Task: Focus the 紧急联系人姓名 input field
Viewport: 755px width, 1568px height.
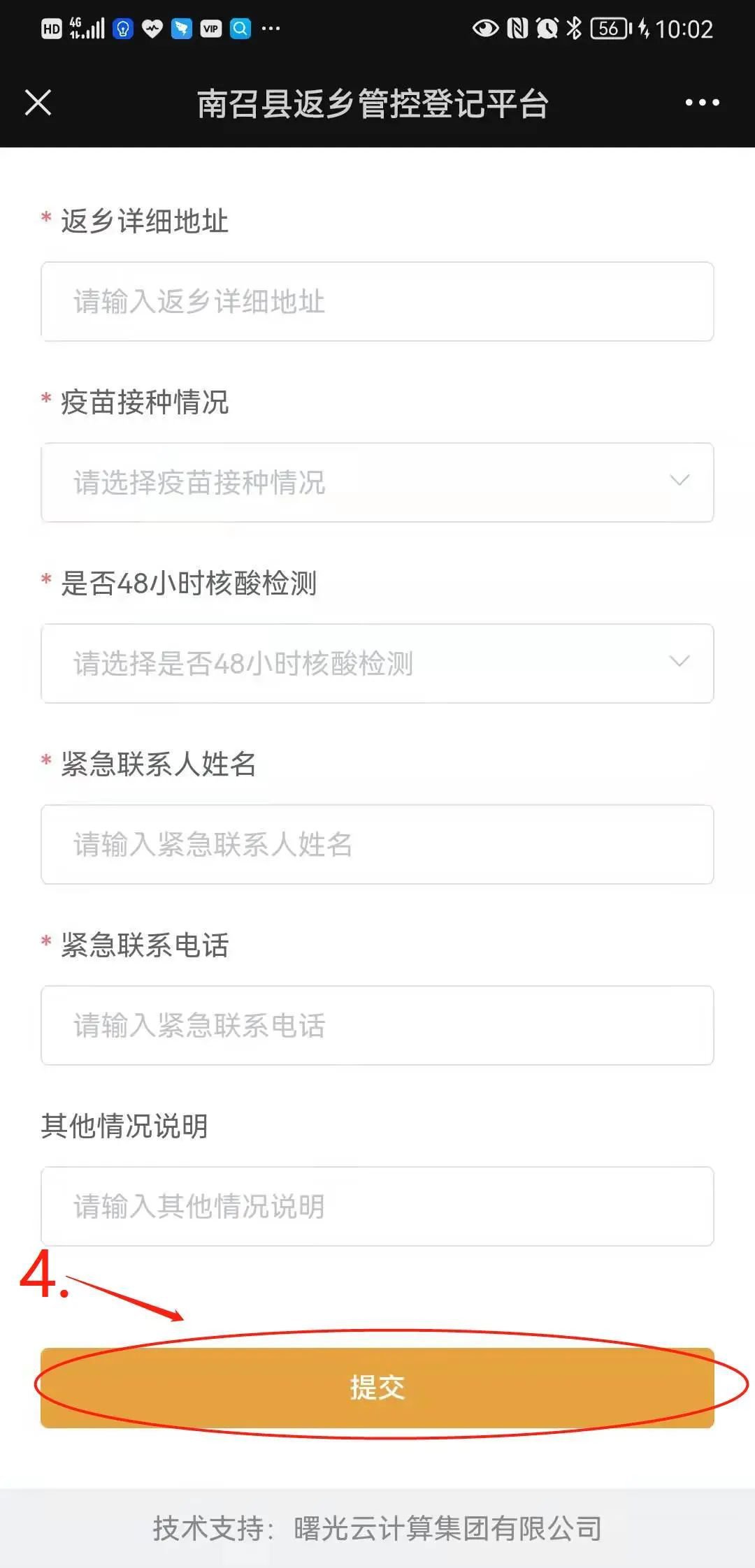Action: click(377, 844)
